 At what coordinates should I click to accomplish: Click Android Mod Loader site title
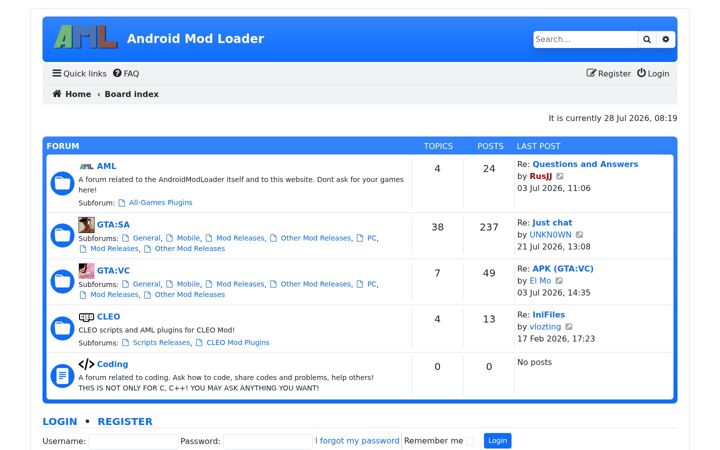click(195, 39)
